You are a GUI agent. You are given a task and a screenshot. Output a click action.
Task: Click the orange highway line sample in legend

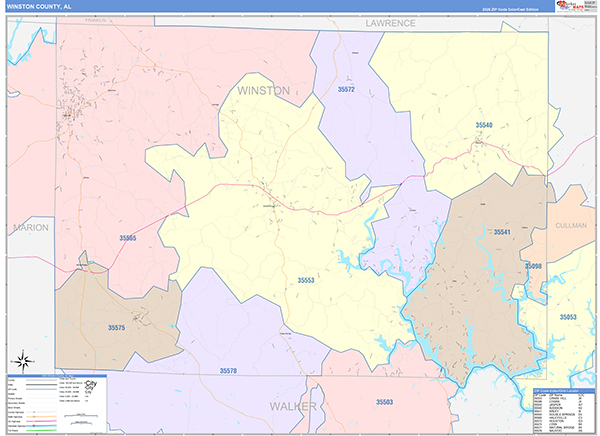point(41,416)
